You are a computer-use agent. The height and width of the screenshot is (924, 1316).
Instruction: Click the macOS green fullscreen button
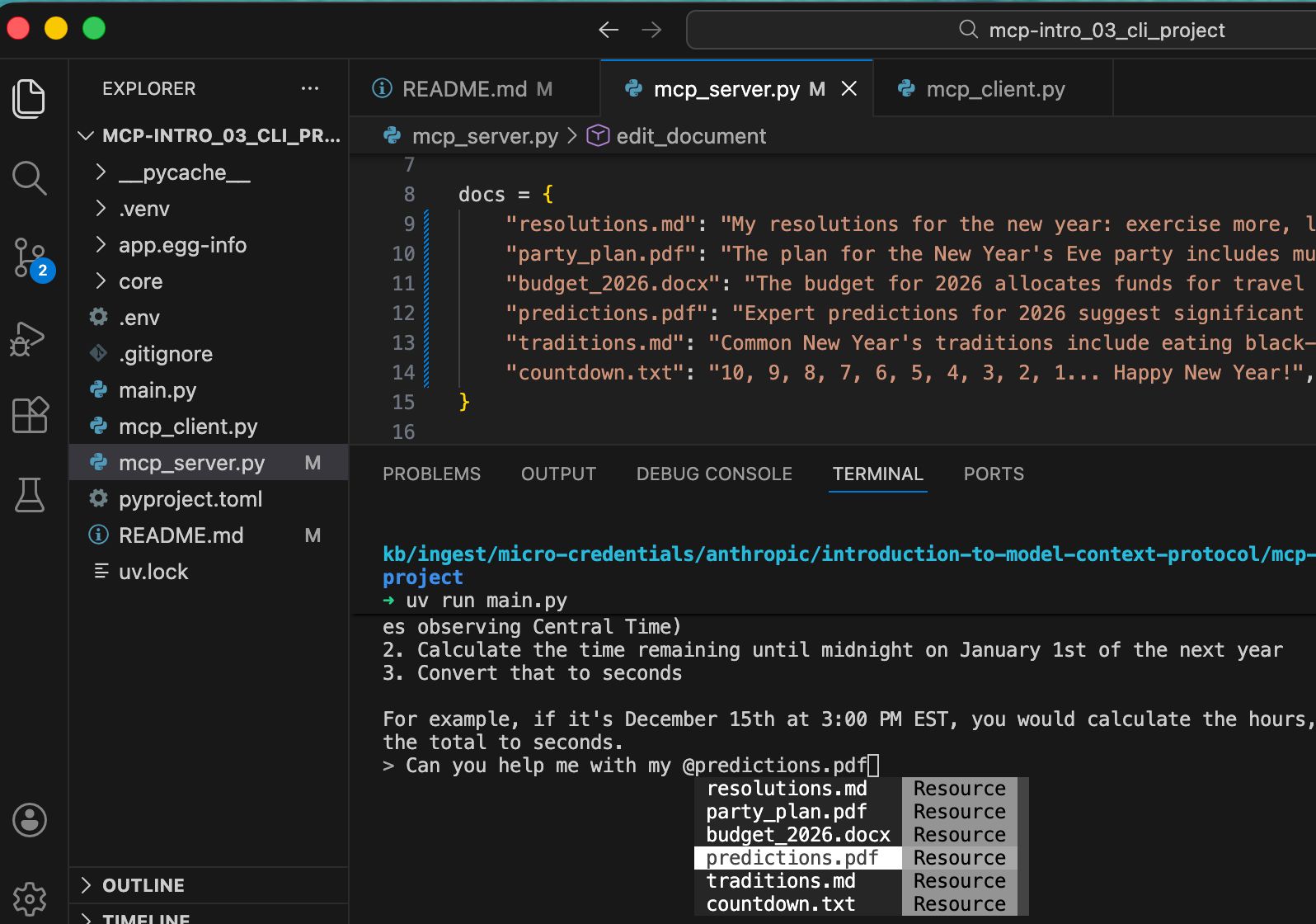[x=94, y=28]
